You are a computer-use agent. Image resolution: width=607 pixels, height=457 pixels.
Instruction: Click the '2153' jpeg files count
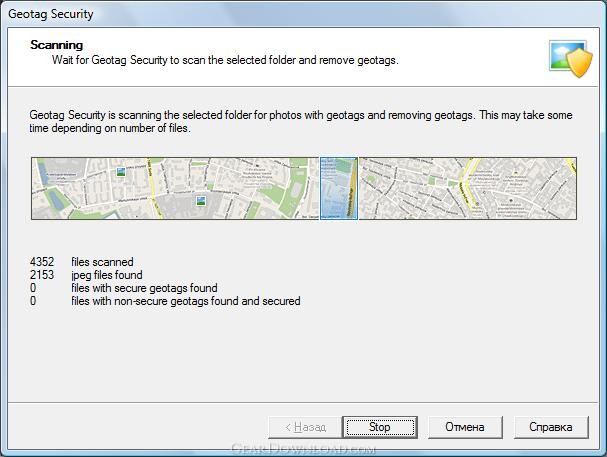tap(42, 275)
